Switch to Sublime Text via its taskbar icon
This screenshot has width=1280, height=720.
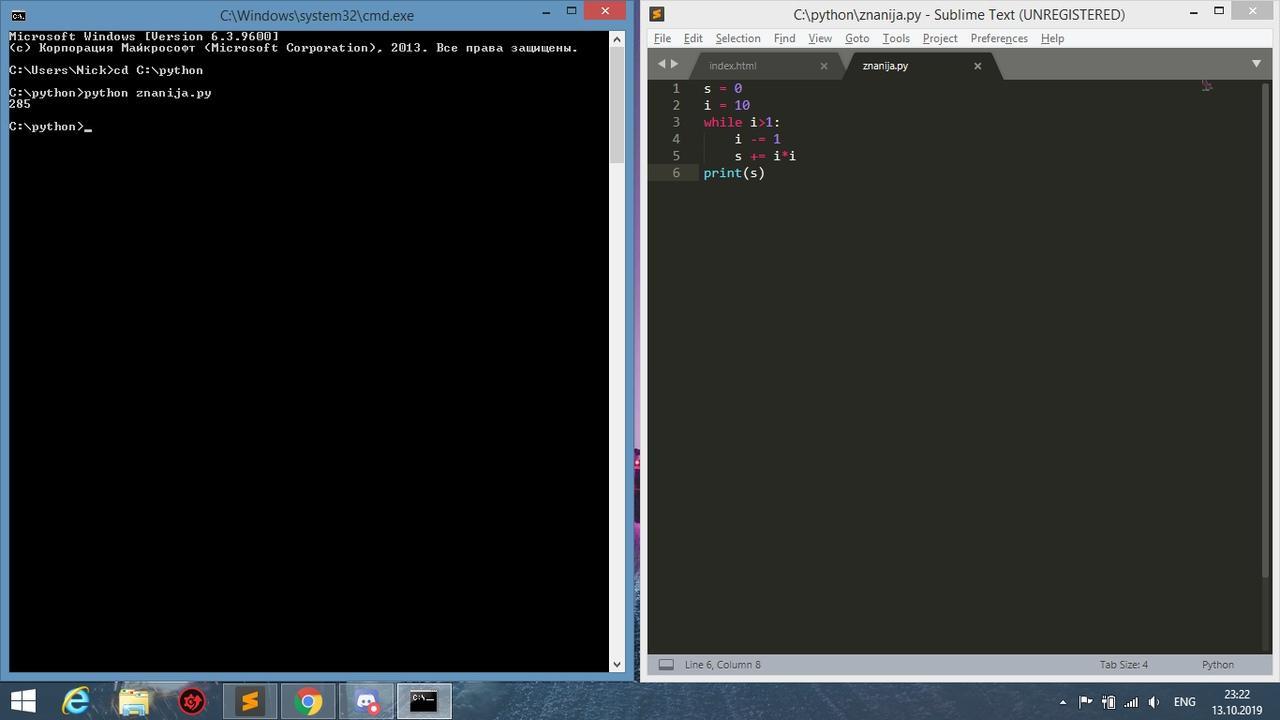[250, 701]
